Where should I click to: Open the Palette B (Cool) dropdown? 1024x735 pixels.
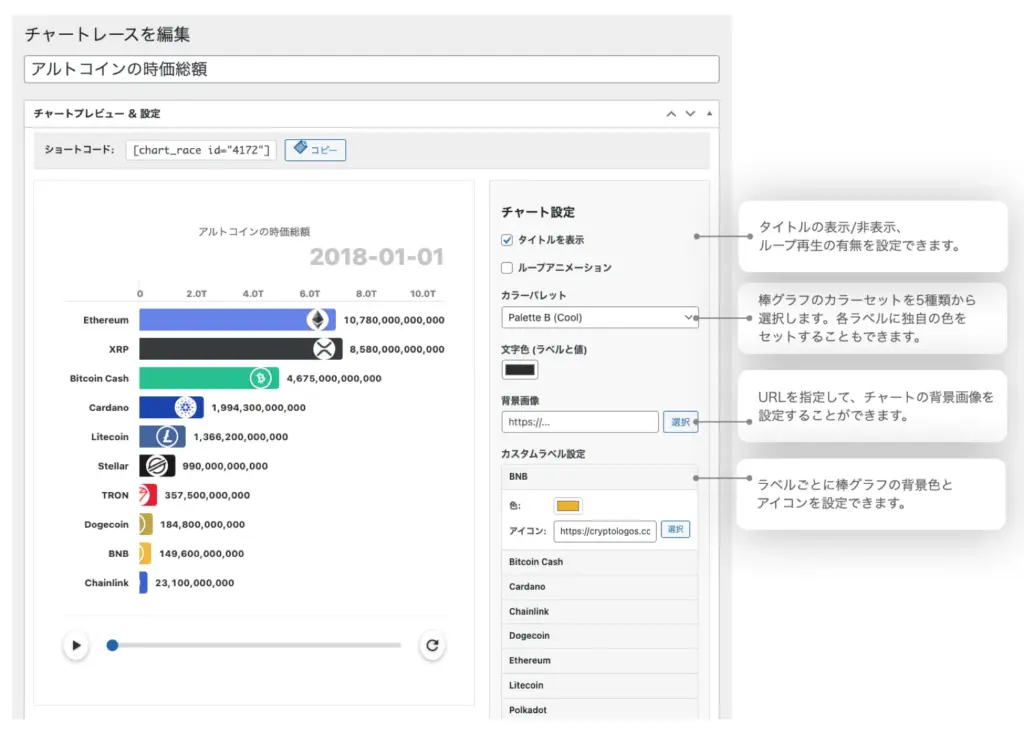point(599,318)
